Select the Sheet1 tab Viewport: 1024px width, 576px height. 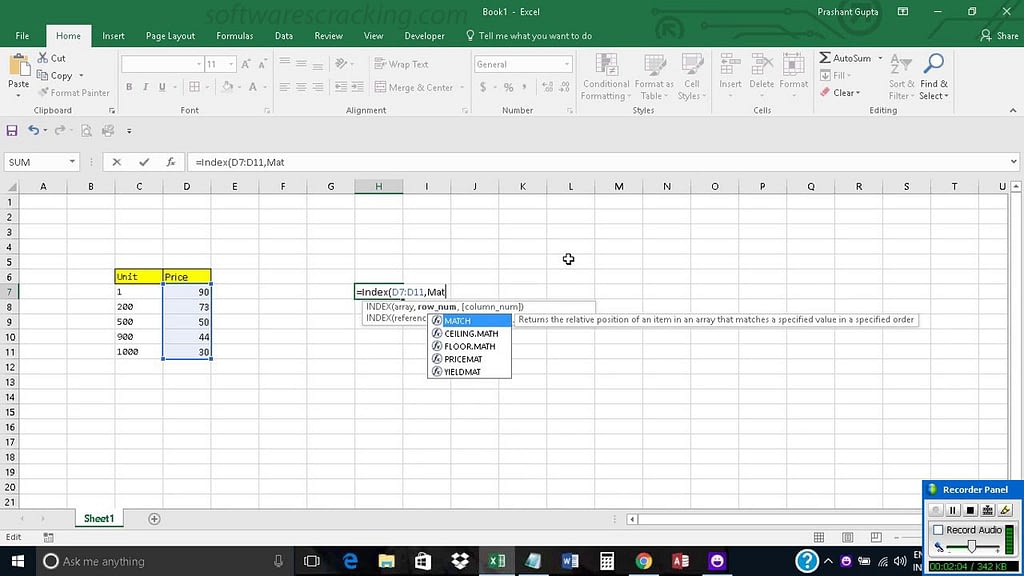coord(99,519)
